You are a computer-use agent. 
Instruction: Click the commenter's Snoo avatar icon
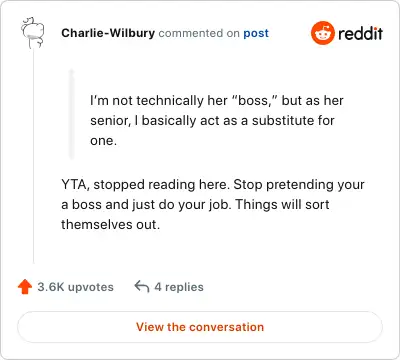(x=33, y=33)
